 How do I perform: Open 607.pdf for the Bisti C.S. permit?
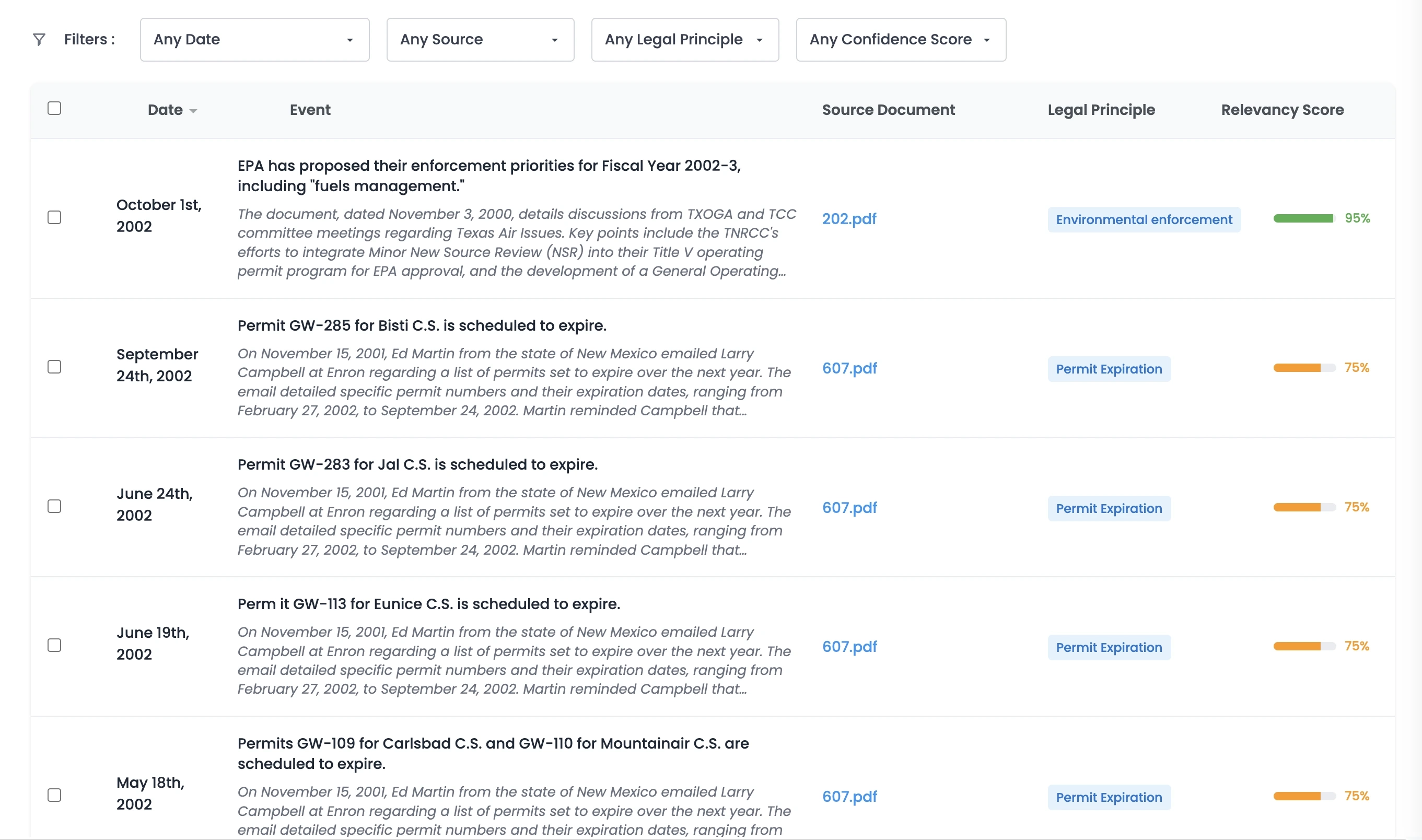click(849, 368)
